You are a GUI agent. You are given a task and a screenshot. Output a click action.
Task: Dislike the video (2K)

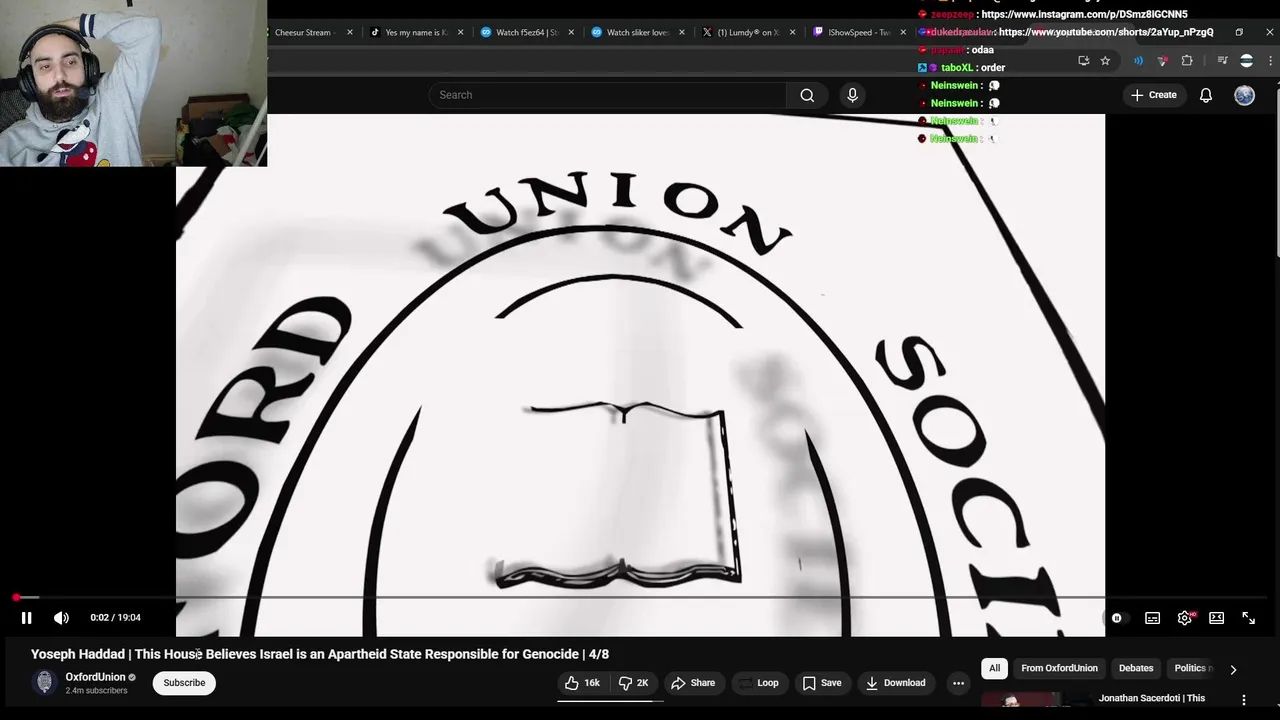(x=634, y=683)
